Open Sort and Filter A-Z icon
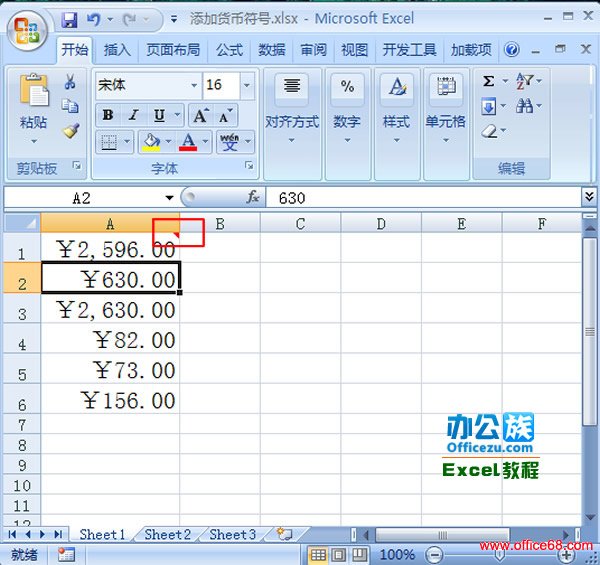The image size is (600, 565). click(x=525, y=81)
